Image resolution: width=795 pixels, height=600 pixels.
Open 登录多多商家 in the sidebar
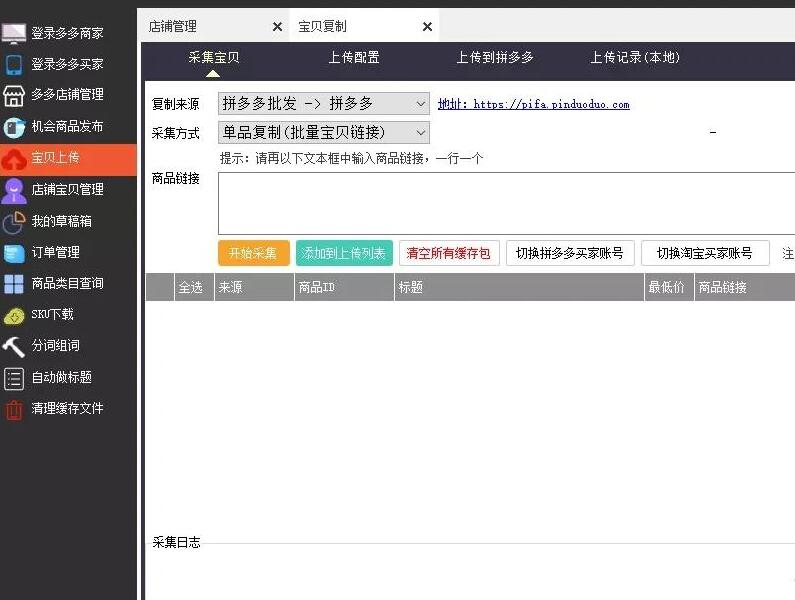click(67, 33)
